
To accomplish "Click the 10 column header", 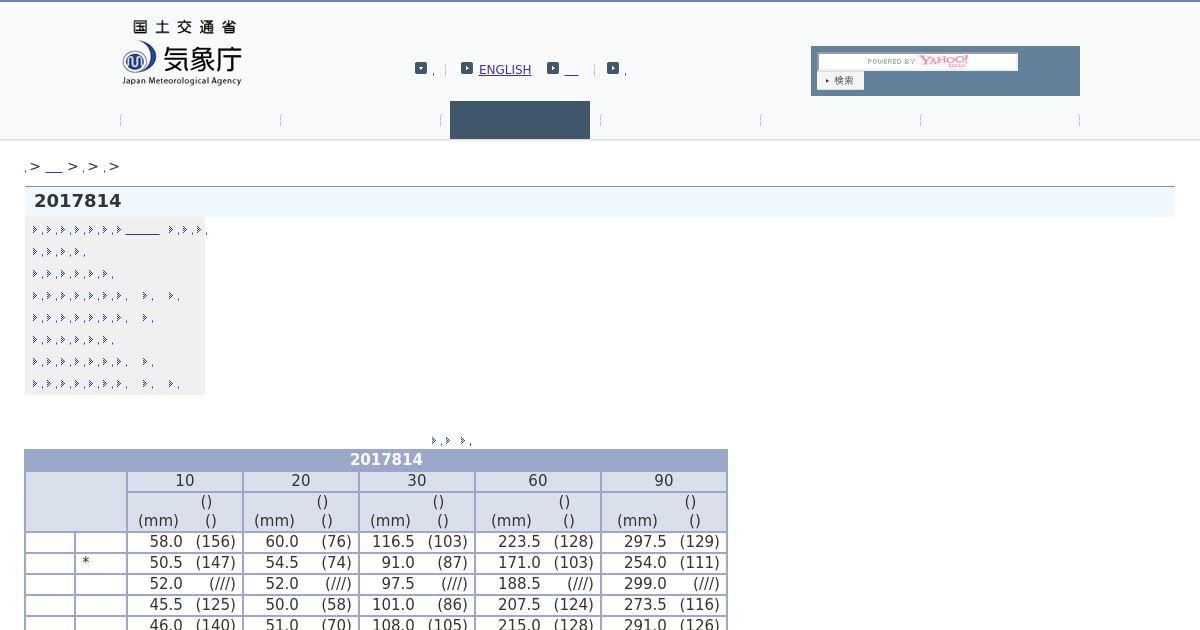I will [x=185, y=481].
